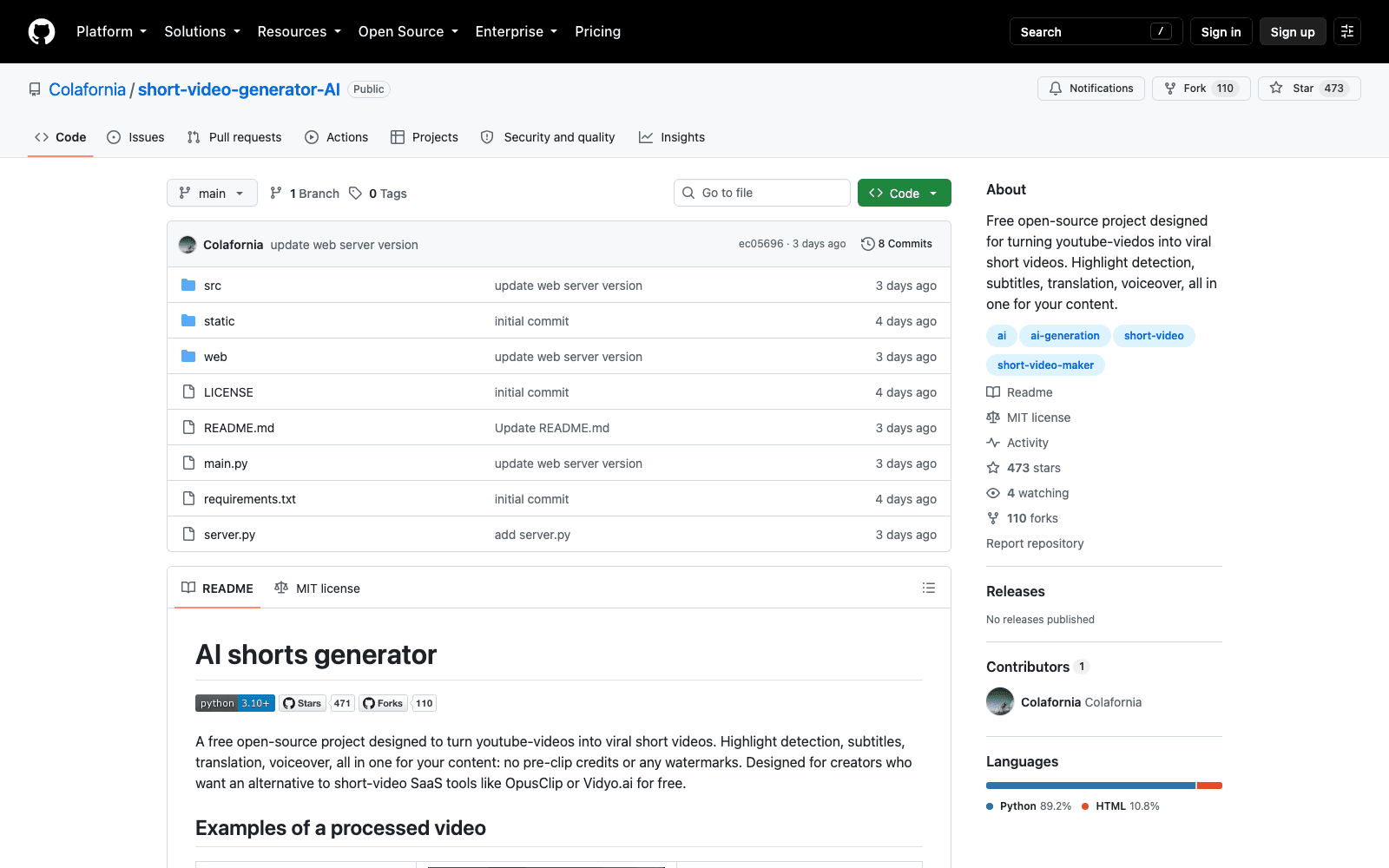Click the static folder icon
1389x868 pixels.
click(x=188, y=320)
